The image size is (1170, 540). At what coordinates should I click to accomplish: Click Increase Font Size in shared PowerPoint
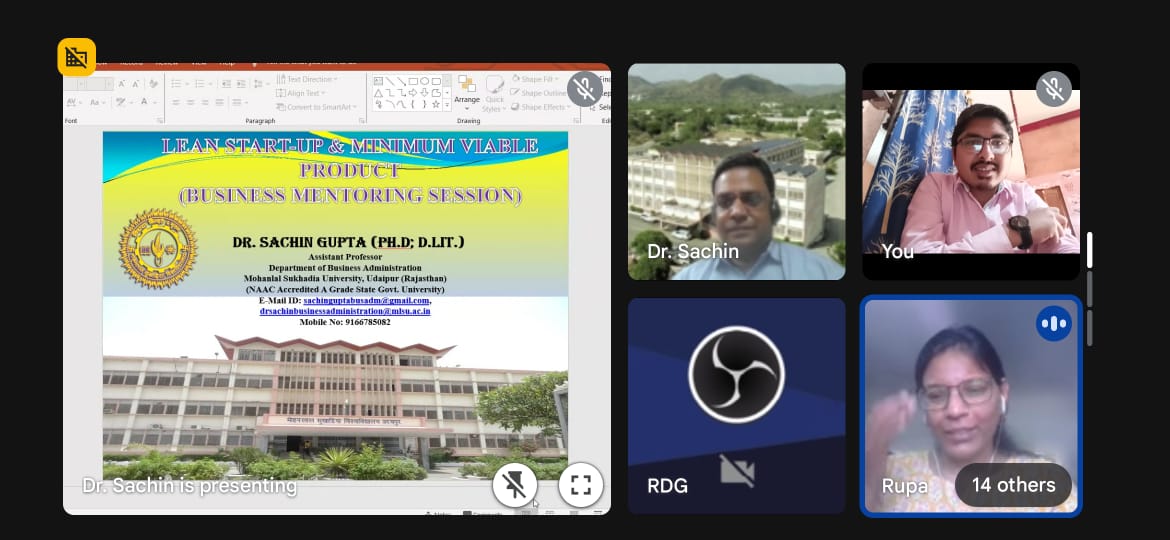pos(122,84)
